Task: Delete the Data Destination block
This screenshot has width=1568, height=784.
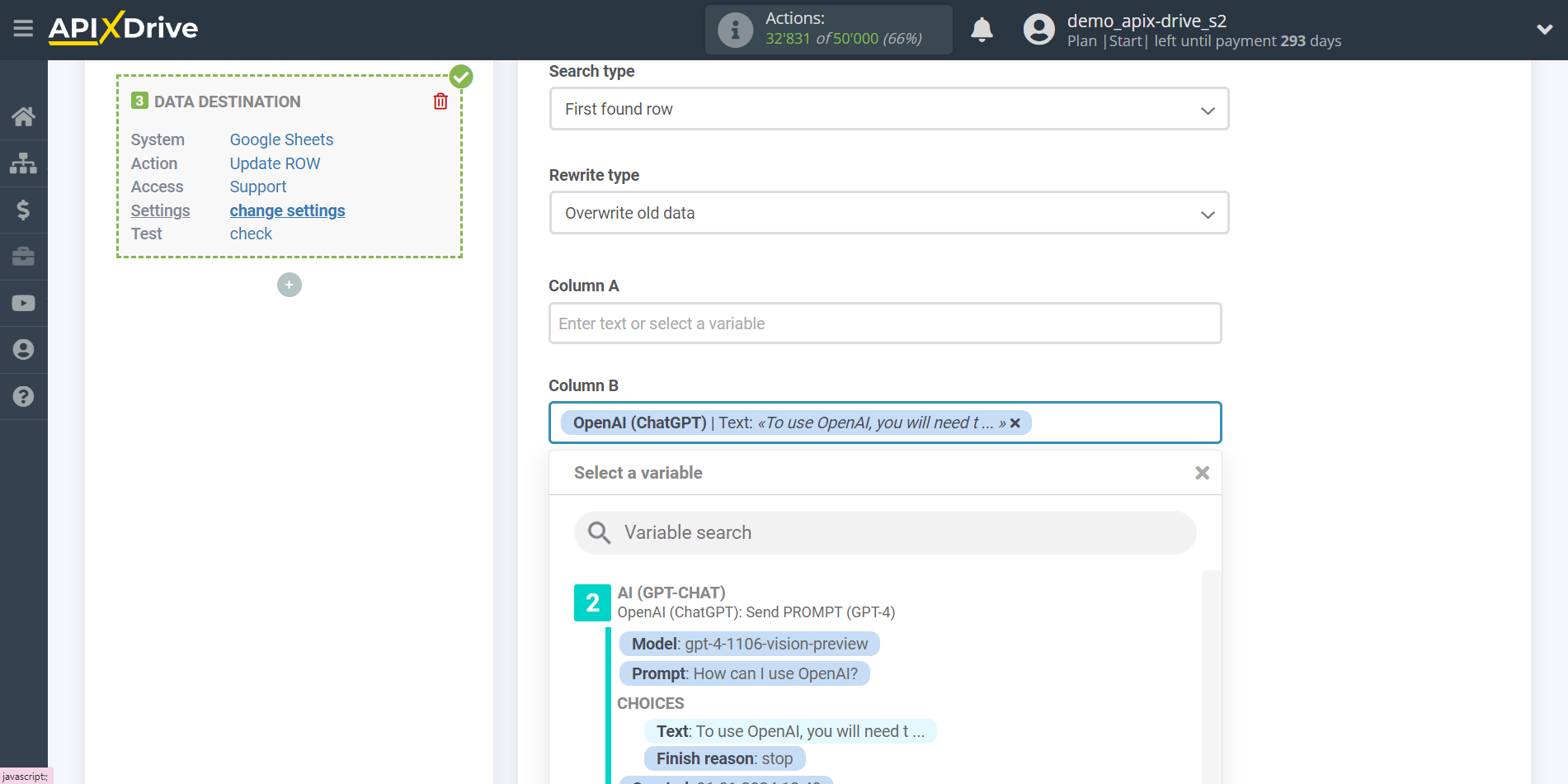Action: click(440, 102)
